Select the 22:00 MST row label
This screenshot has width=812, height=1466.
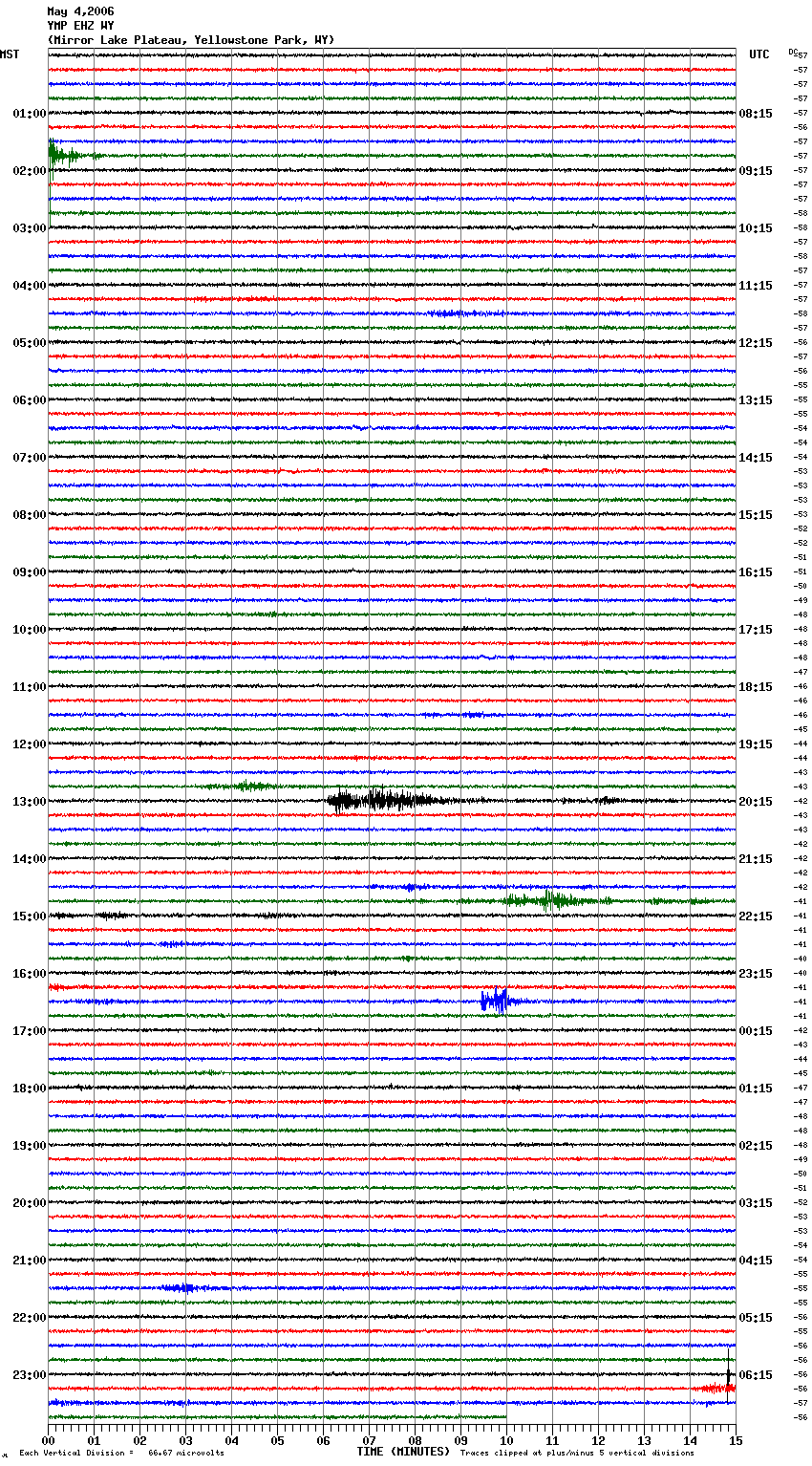click(30, 1318)
